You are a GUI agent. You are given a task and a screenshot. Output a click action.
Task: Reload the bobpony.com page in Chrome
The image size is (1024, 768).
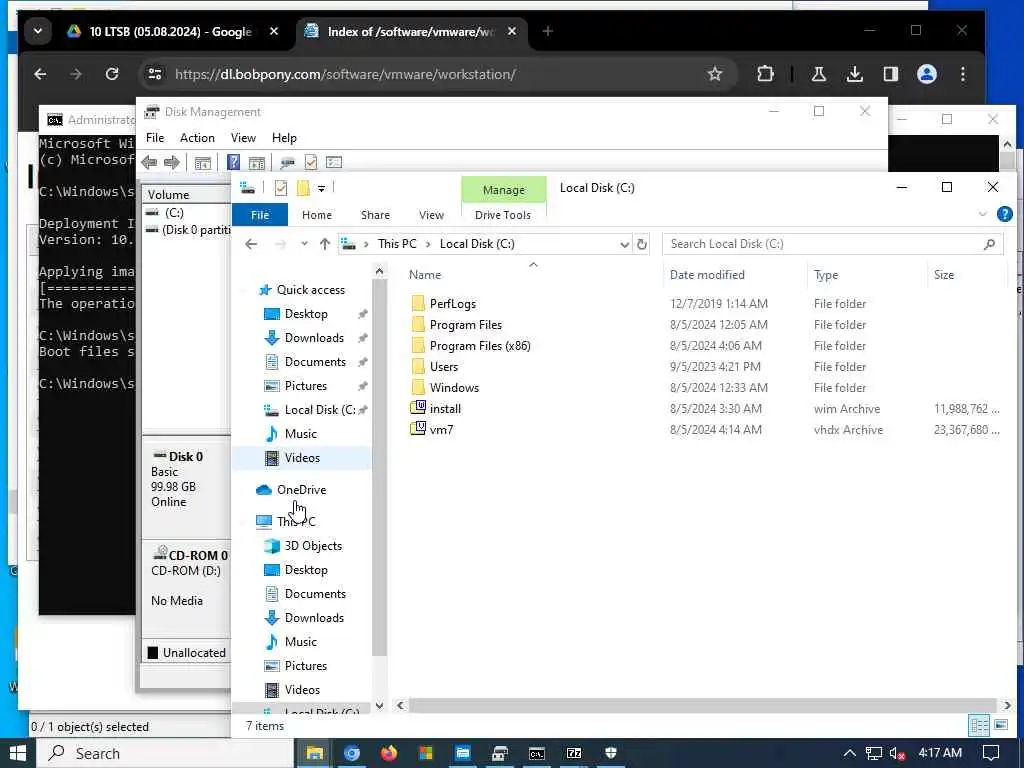coord(112,74)
